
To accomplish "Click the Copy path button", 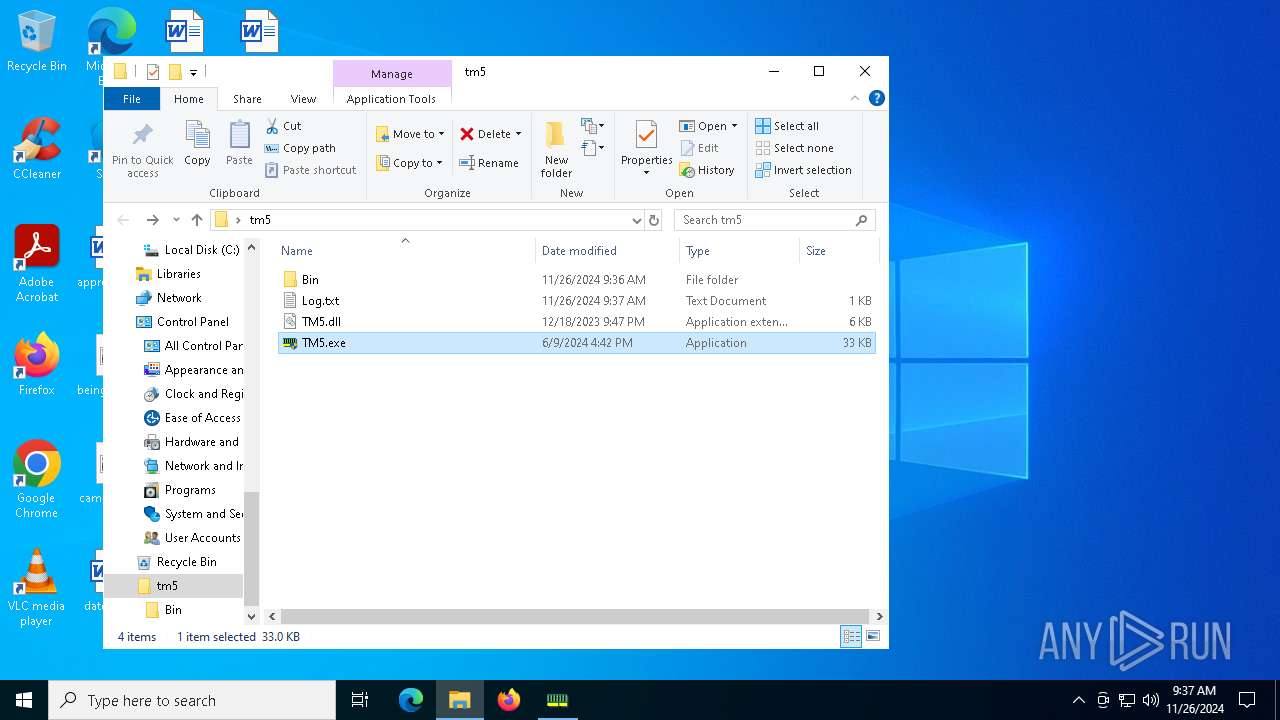I will tap(300, 148).
